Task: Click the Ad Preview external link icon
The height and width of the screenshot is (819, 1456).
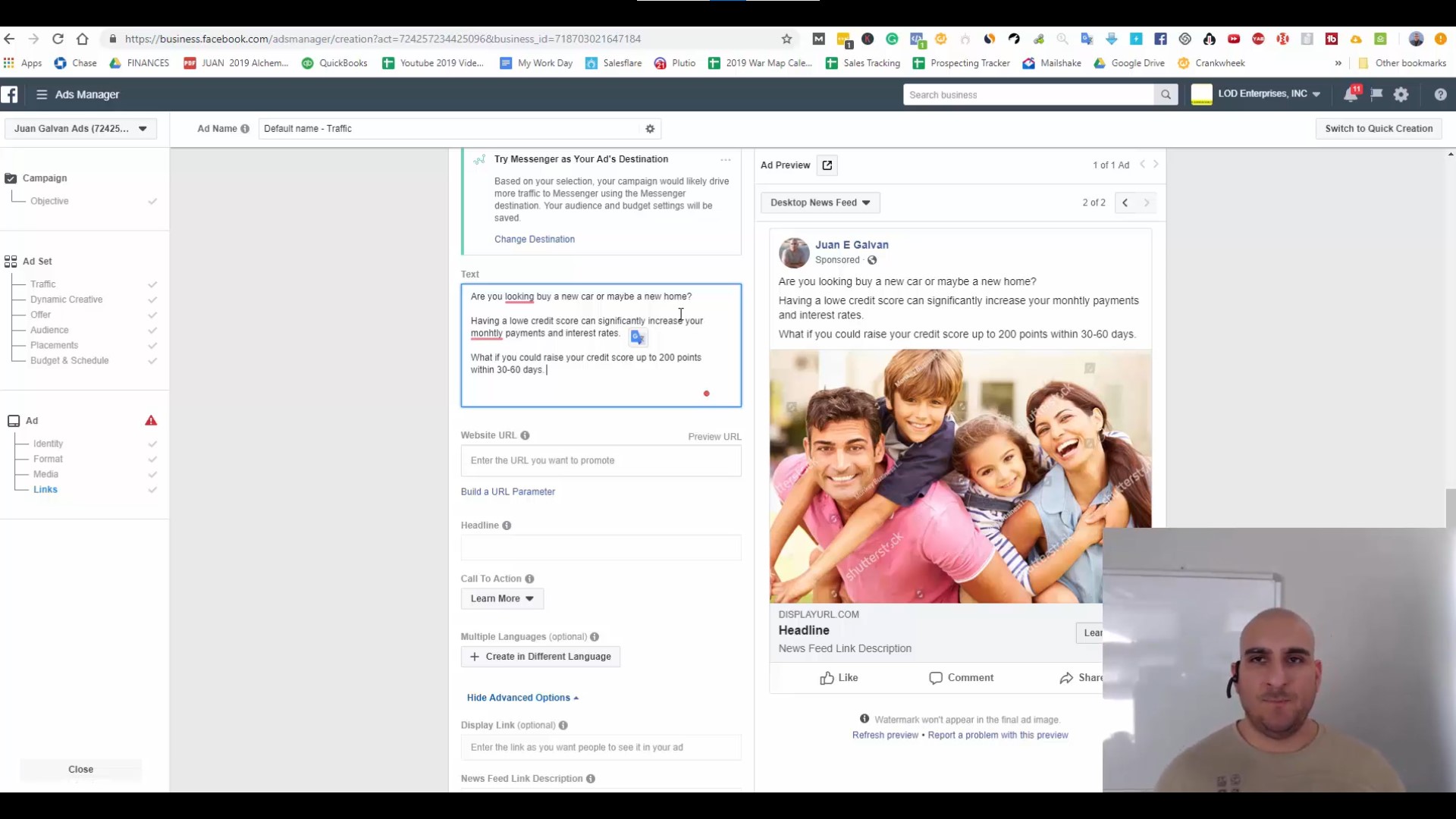Action: point(827,164)
